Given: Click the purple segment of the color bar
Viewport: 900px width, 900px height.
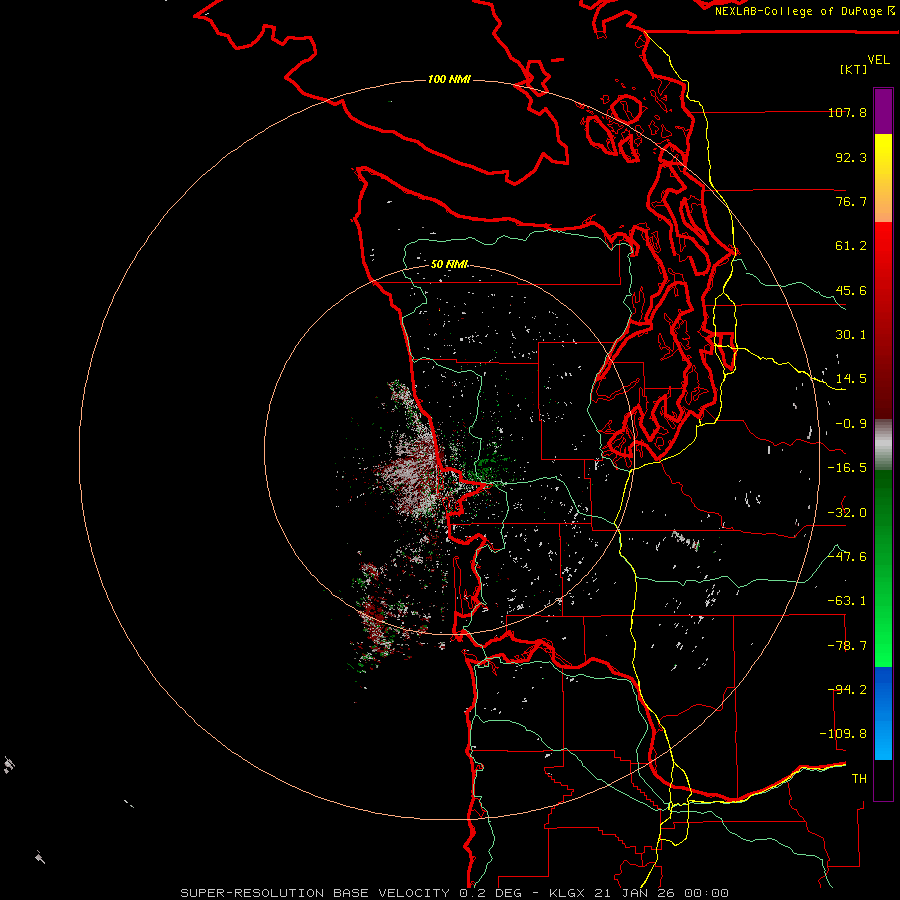Looking at the screenshot, I should (x=883, y=111).
